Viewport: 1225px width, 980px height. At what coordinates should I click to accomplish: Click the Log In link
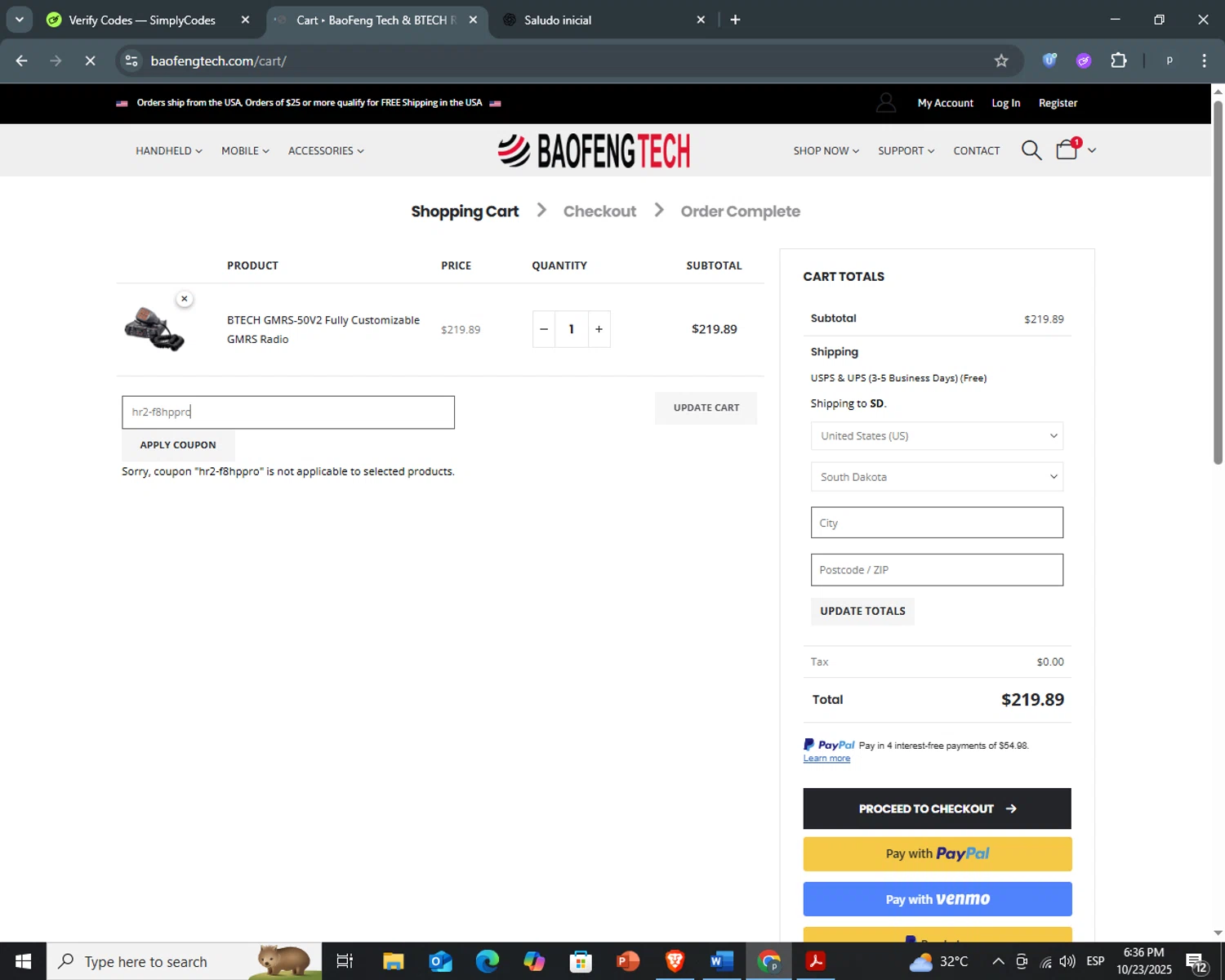click(x=1005, y=103)
